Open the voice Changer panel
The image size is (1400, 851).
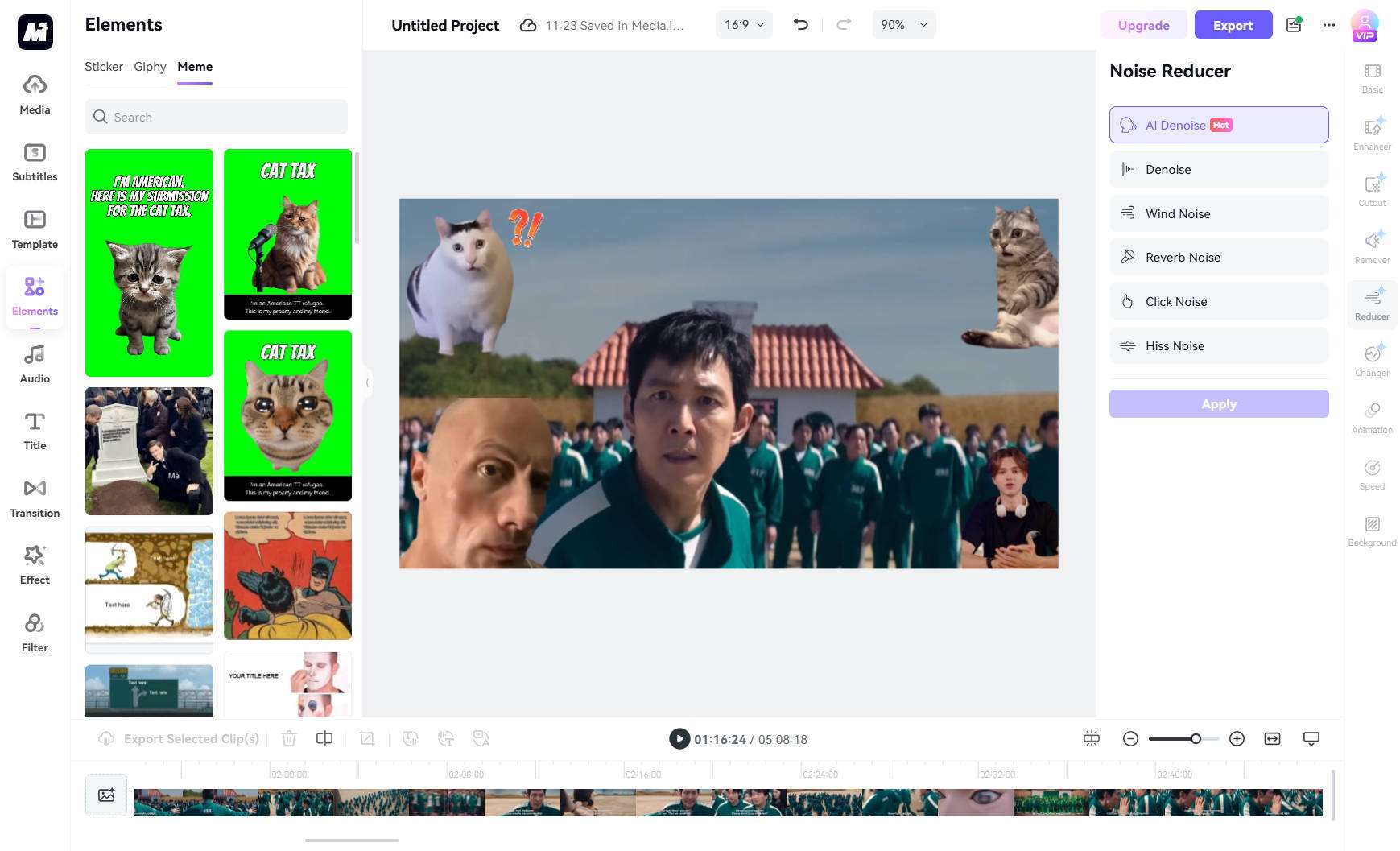coord(1372,360)
